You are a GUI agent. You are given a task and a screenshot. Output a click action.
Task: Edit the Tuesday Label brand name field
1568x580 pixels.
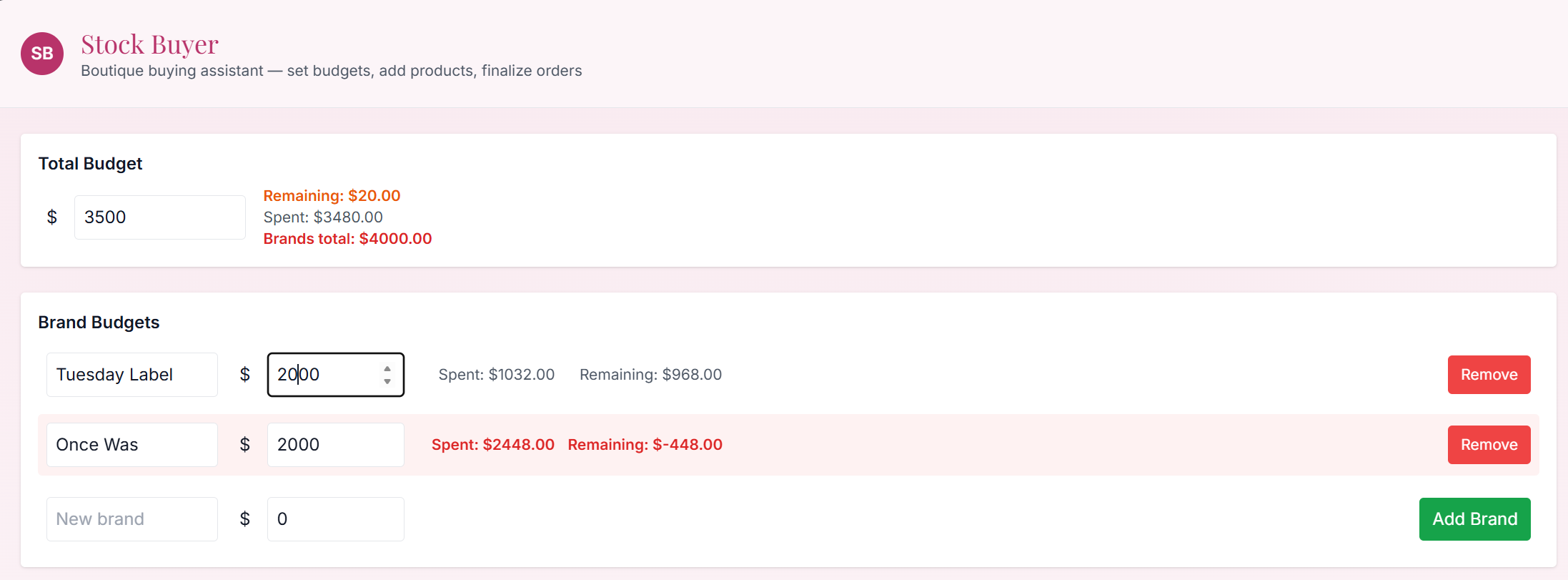(132, 375)
